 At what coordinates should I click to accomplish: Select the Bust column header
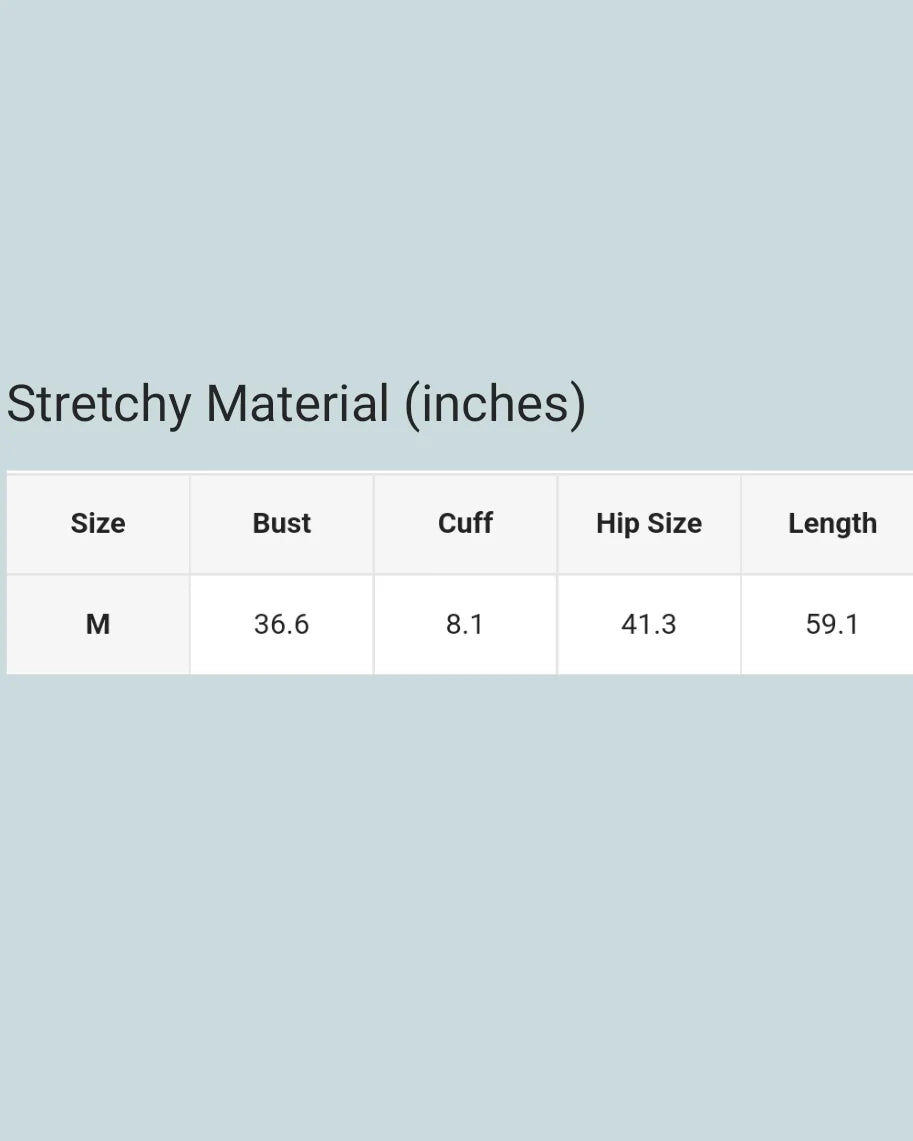coord(282,523)
